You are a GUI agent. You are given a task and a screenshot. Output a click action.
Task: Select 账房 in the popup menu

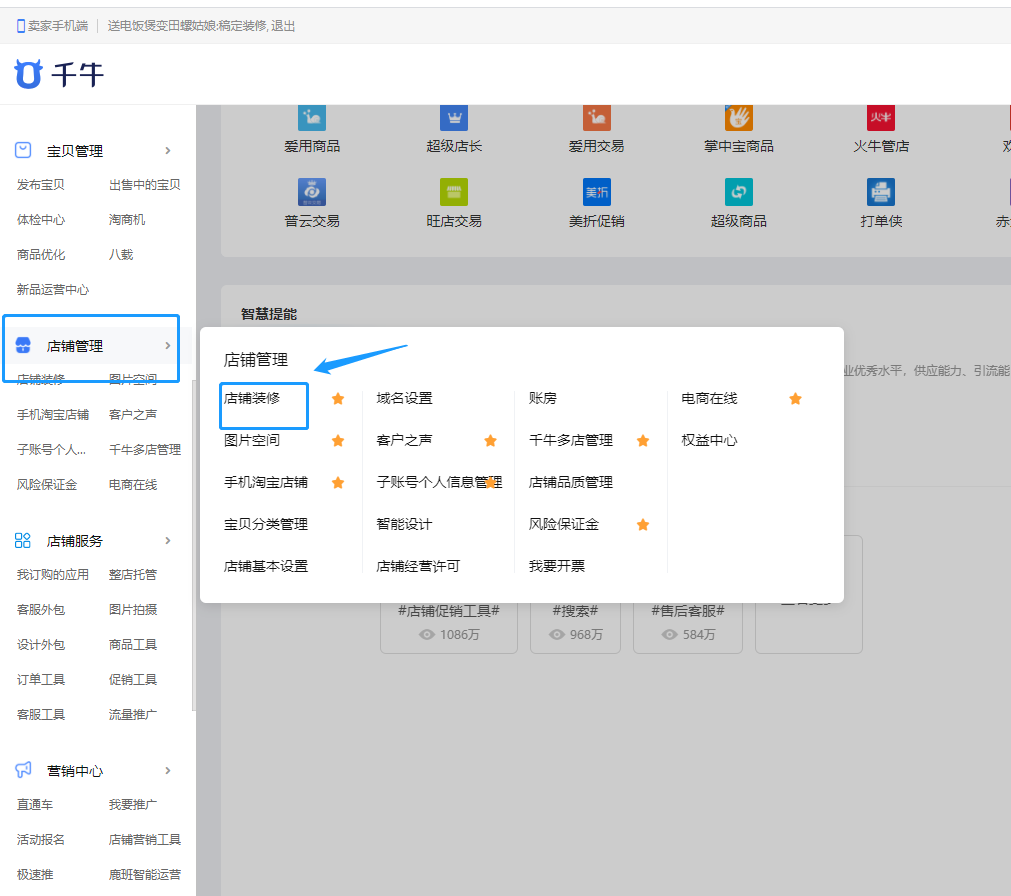click(x=542, y=398)
